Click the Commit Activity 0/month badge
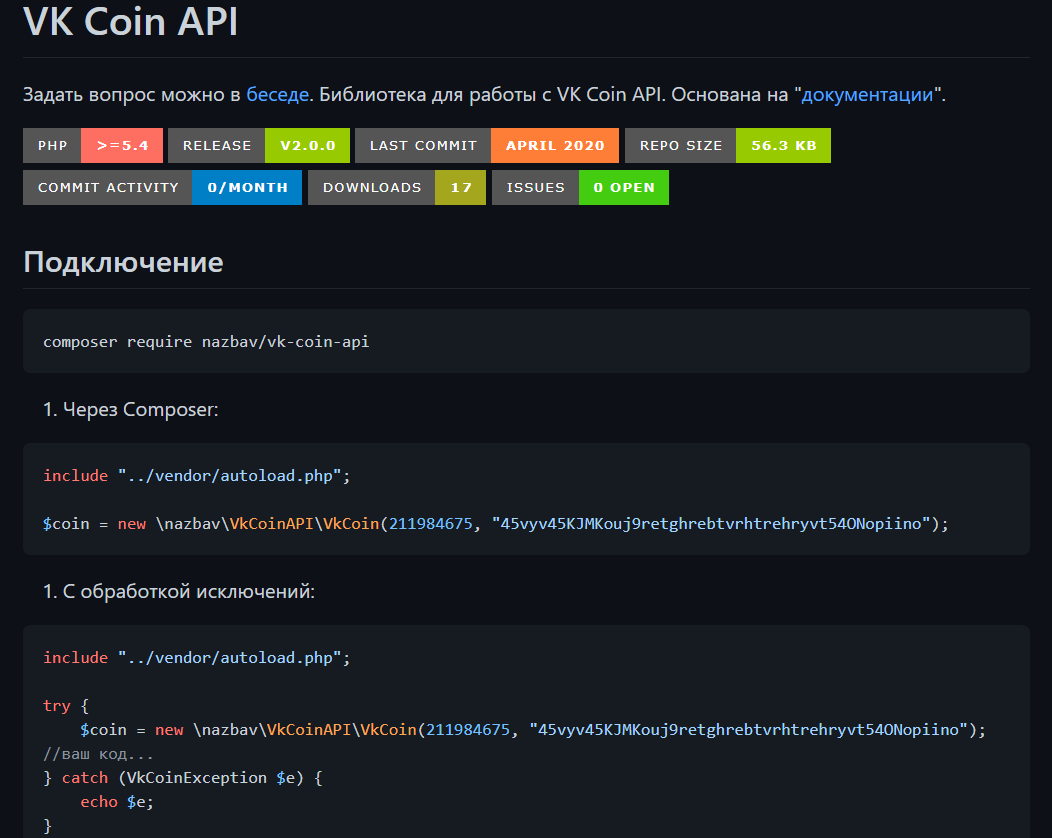This screenshot has width=1052, height=838. 162,187
